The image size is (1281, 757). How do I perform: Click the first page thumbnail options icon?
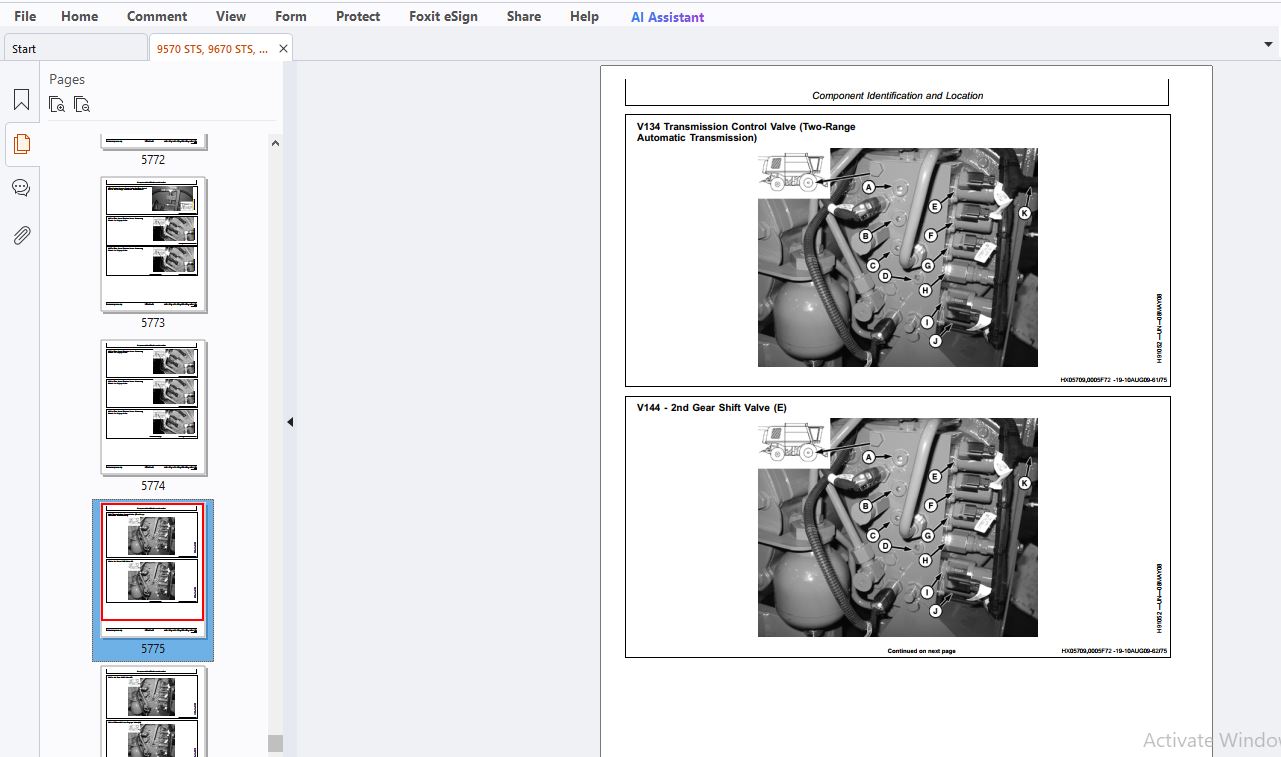point(57,104)
